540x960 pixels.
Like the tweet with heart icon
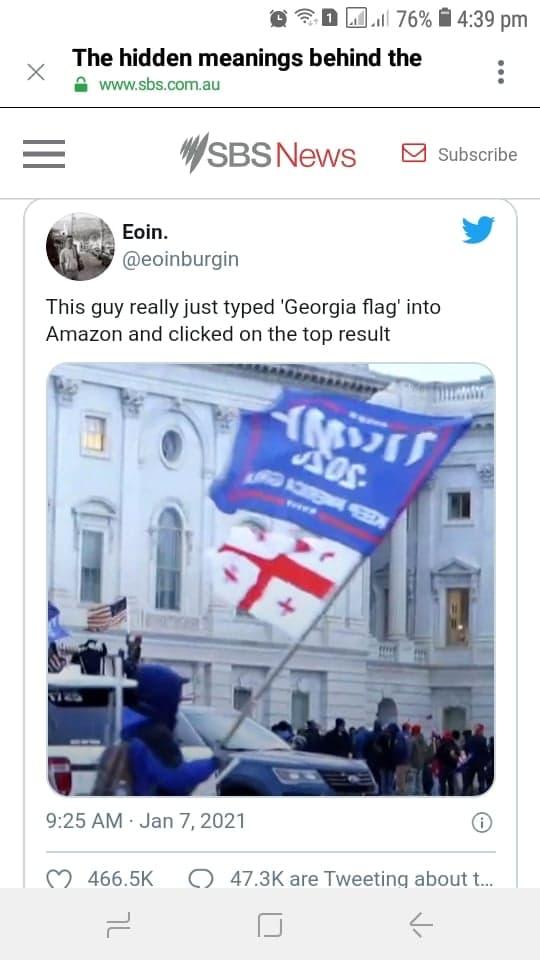click(59, 879)
